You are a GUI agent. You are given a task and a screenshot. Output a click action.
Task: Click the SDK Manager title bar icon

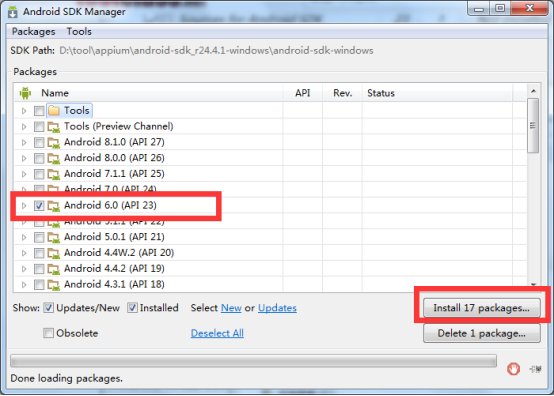tap(13, 12)
